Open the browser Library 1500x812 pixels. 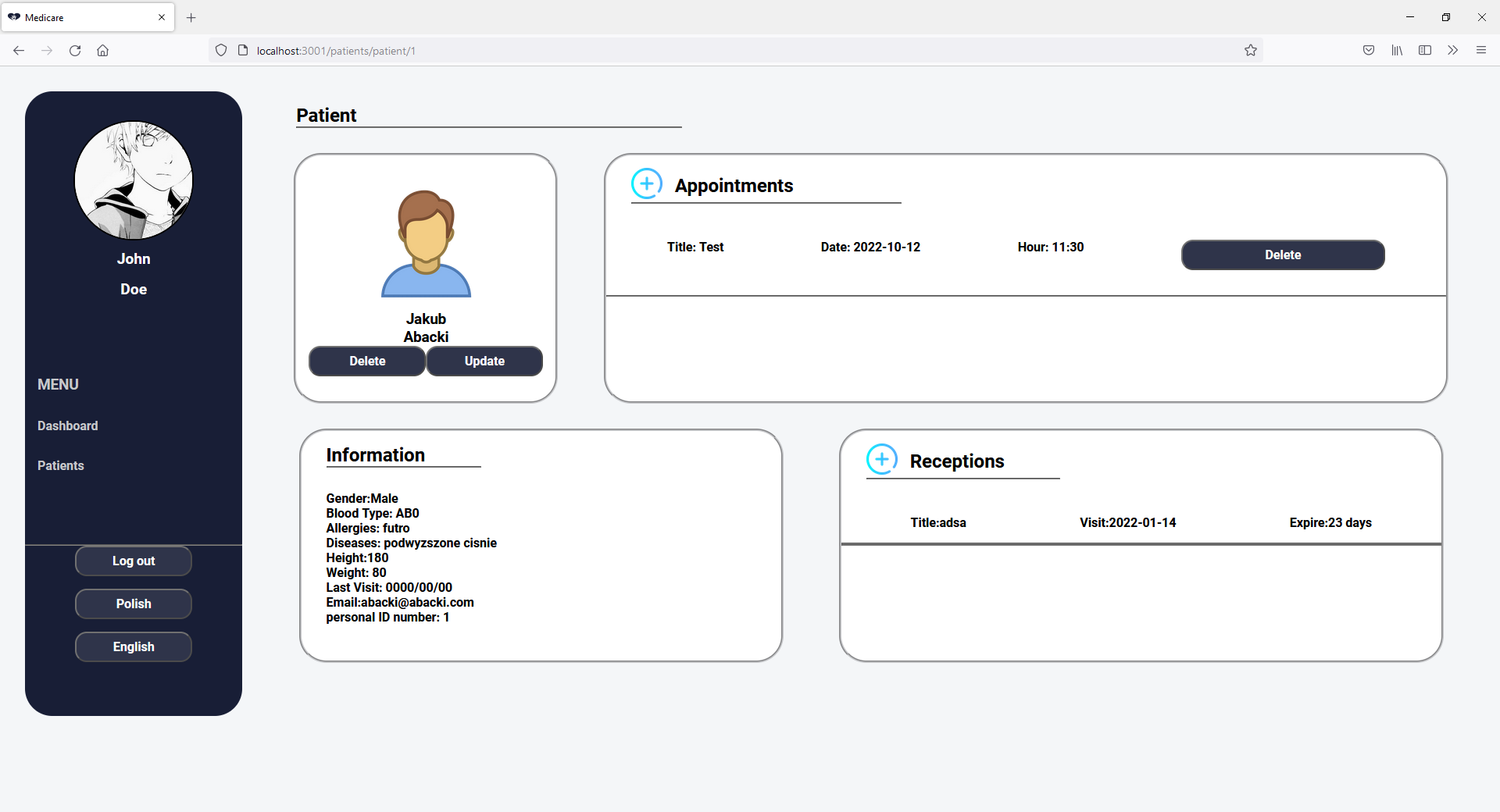(1397, 50)
